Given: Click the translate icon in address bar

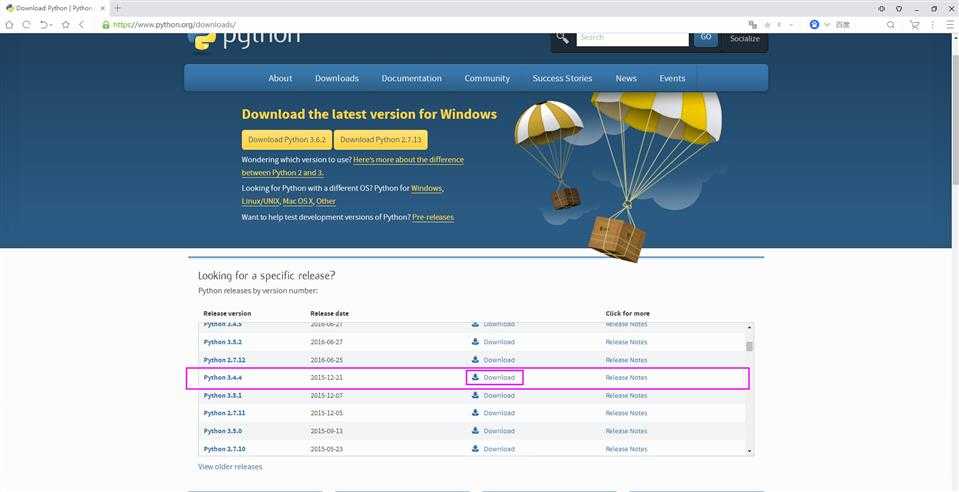Looking at the screenshot, I should [x=752, y=24].
